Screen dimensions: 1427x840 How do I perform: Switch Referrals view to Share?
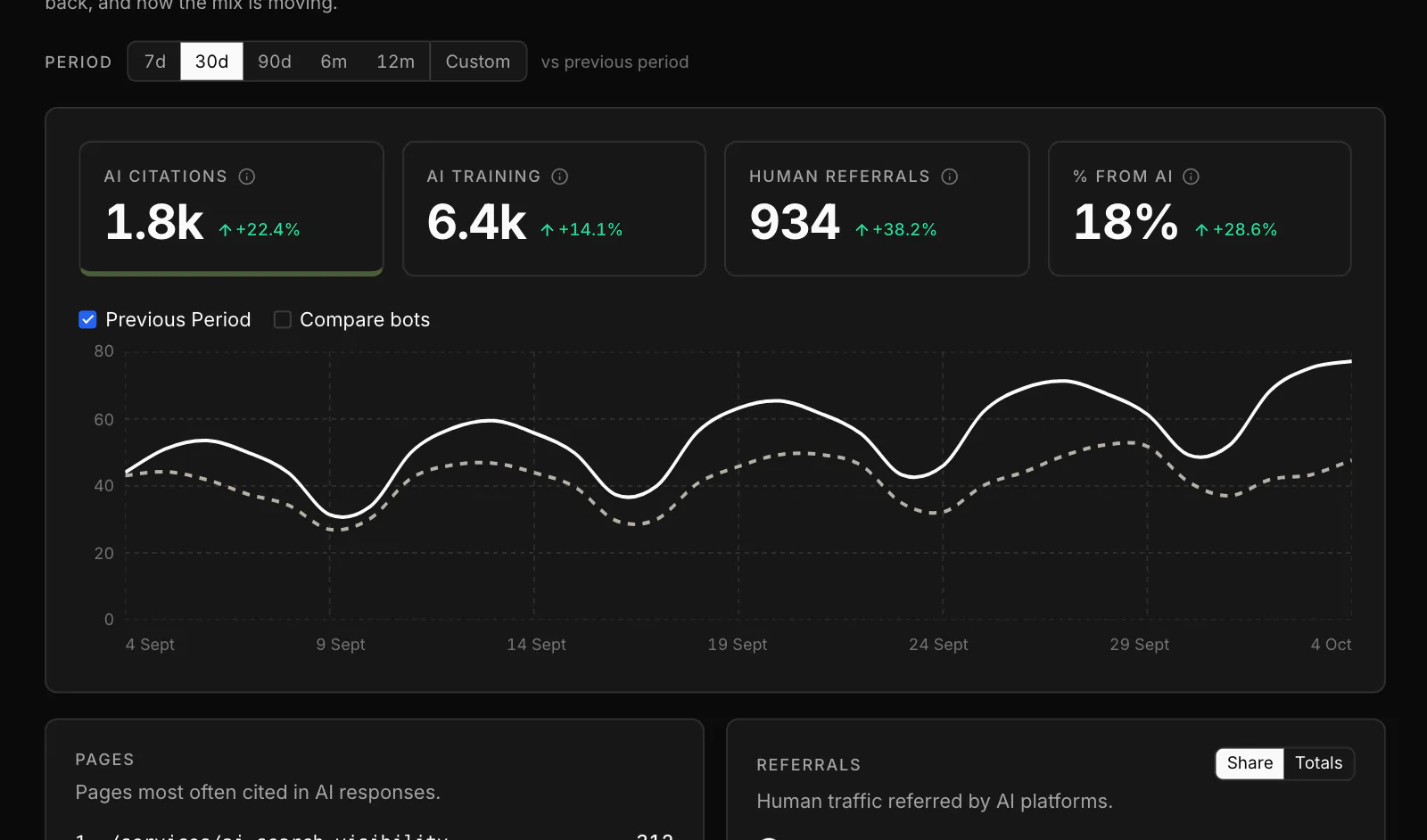point(1250,763)
